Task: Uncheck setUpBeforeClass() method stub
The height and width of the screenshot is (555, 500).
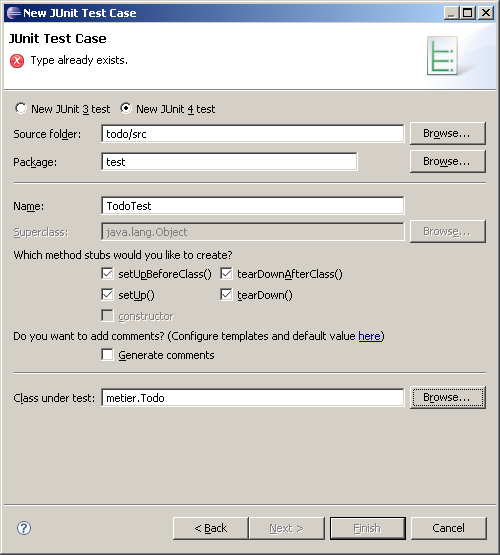Action: pos(107,274)
